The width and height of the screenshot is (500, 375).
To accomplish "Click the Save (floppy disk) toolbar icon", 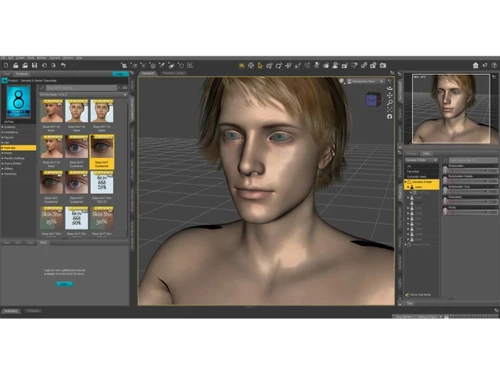I will (34, 65).
